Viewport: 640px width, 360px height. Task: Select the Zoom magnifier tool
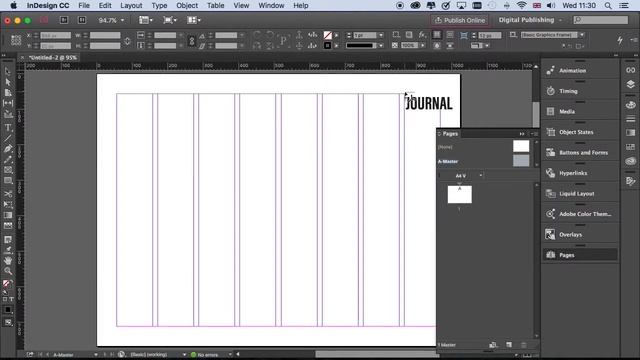pos(8,271)
